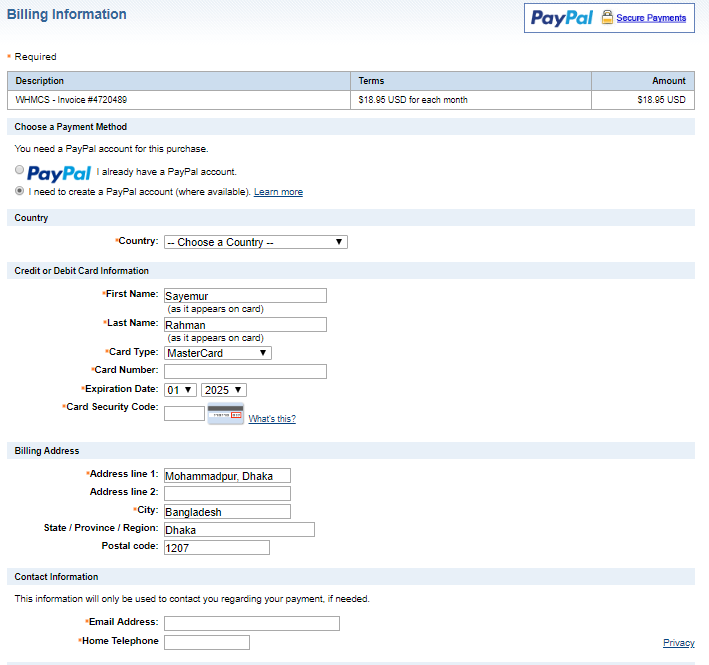Click the Card Security Code field
Image resolution: width=709 pixels, height=665 pixels.
(x=184, y=414)
